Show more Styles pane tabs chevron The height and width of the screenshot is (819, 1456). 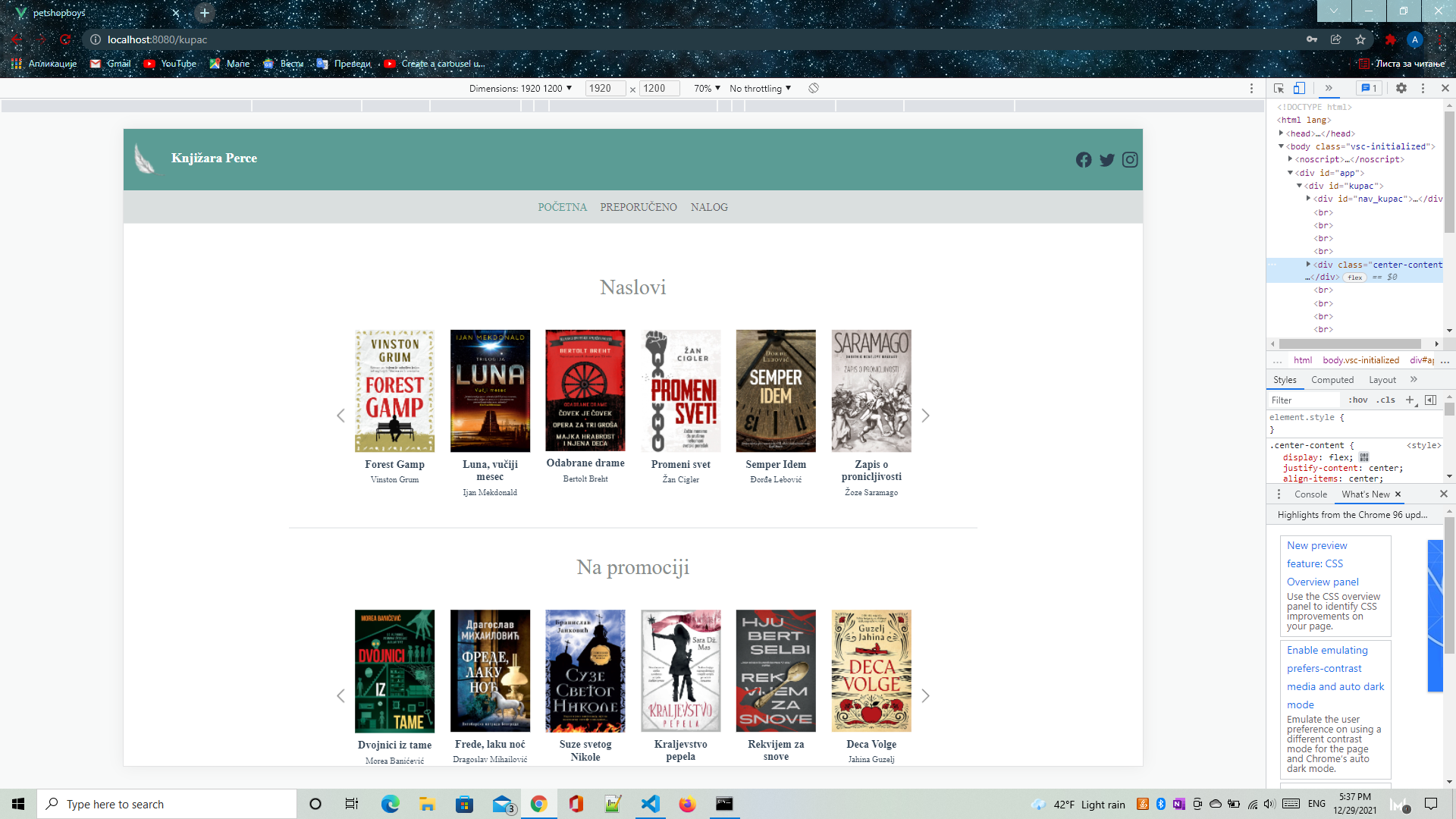[x=1414, y=380]
